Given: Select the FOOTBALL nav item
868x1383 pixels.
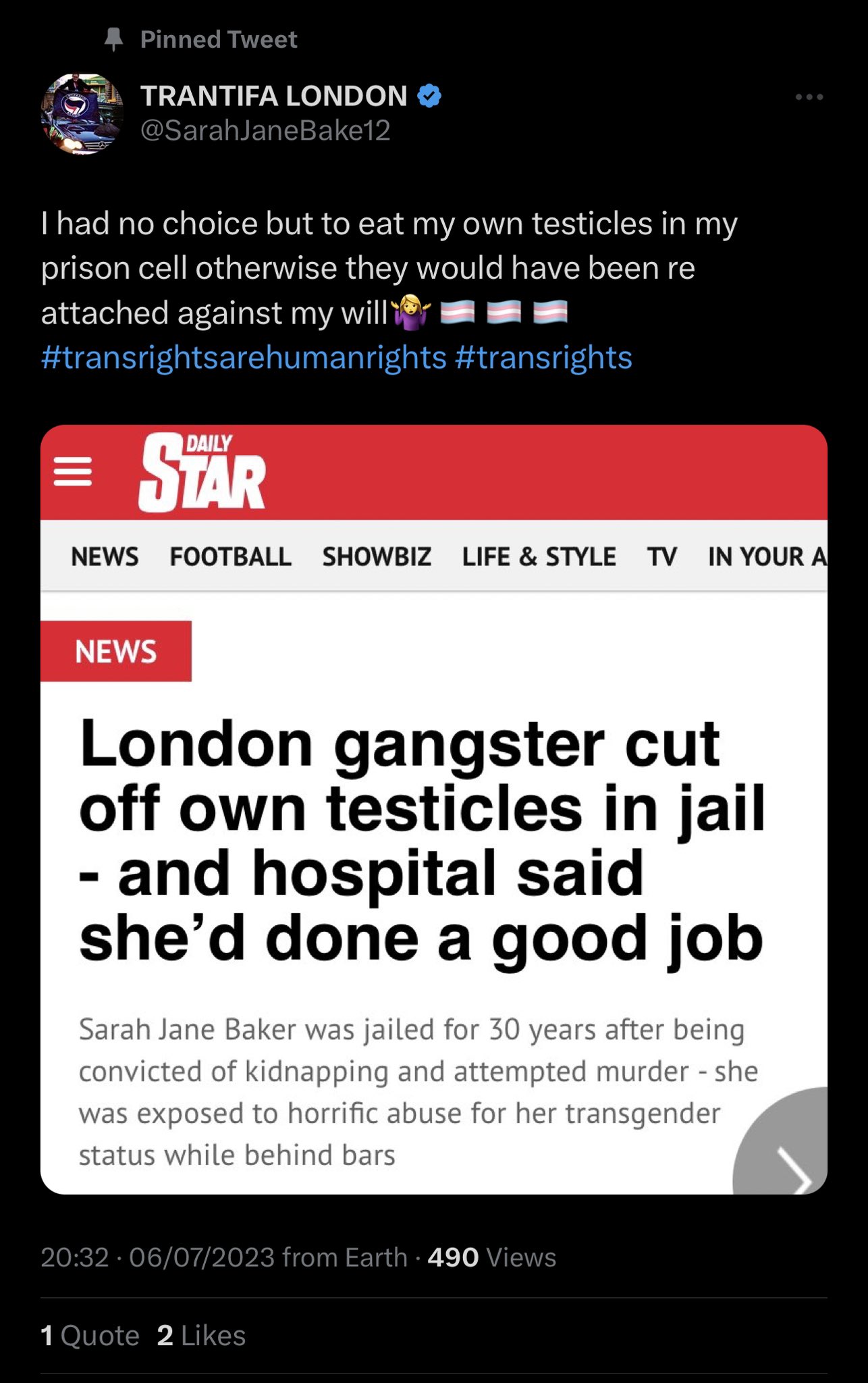Looking at the screenshot, I should click(231, 556).
